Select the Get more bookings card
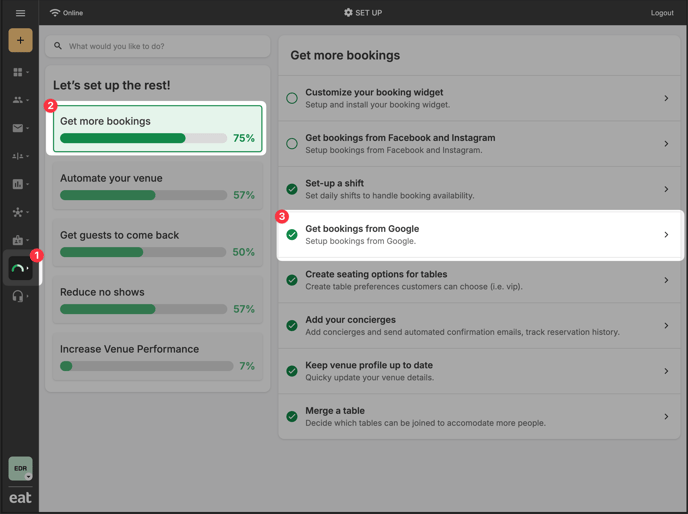Image resolution: width=688 pixels, height=514 pixels. [158, 129]
